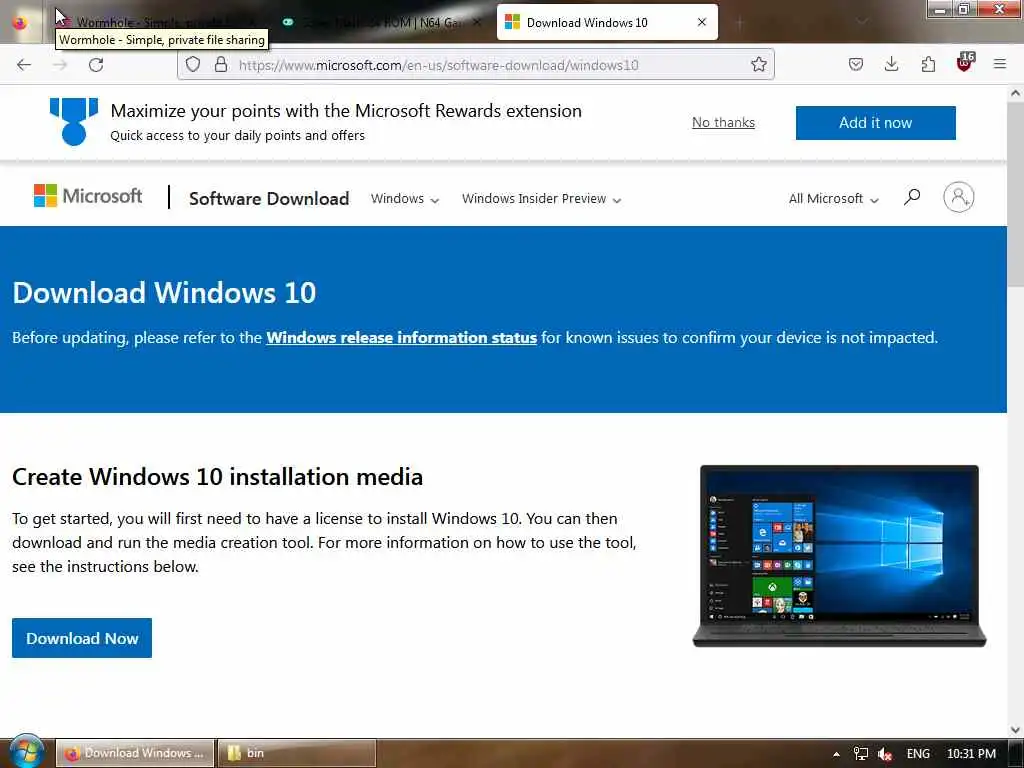Click the ENG language indicator
Screen dimensions: 1024x768
[918, 754]
